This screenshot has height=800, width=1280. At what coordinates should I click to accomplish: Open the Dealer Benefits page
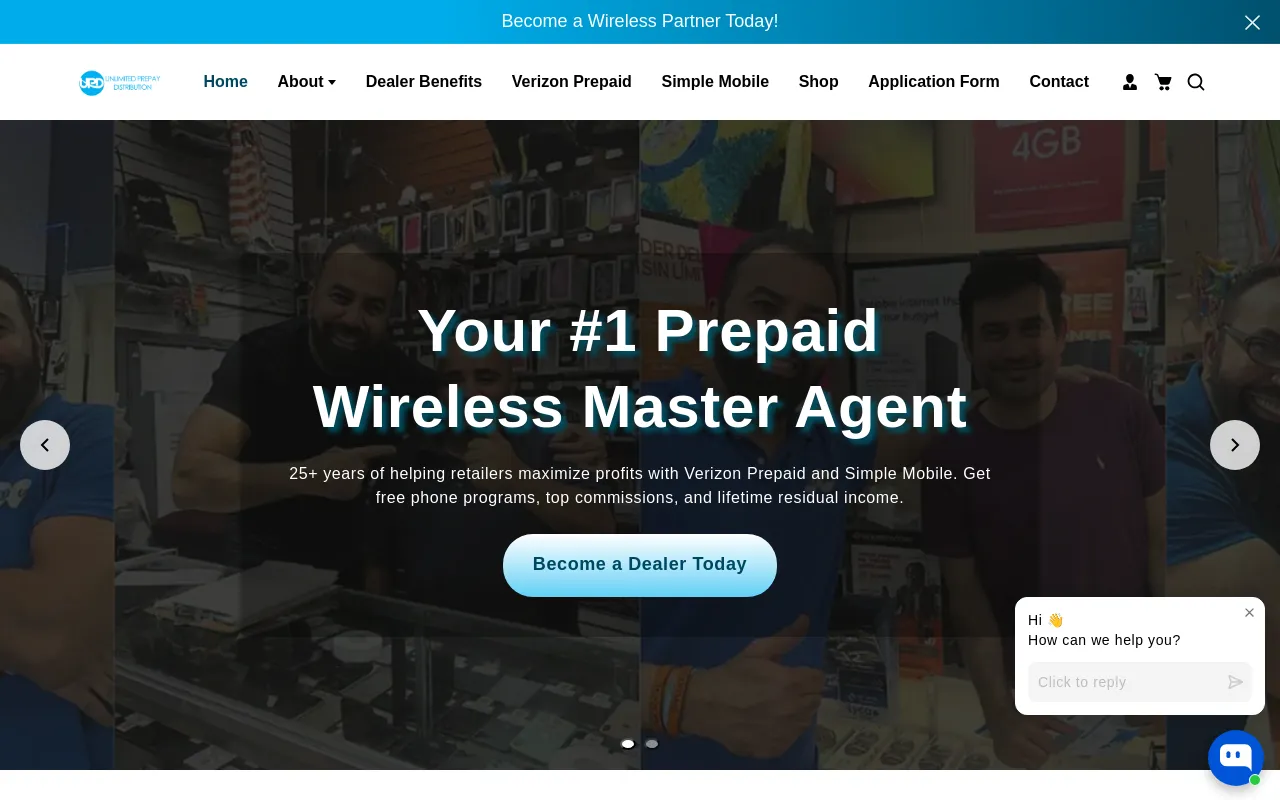(x=424, y=82)
